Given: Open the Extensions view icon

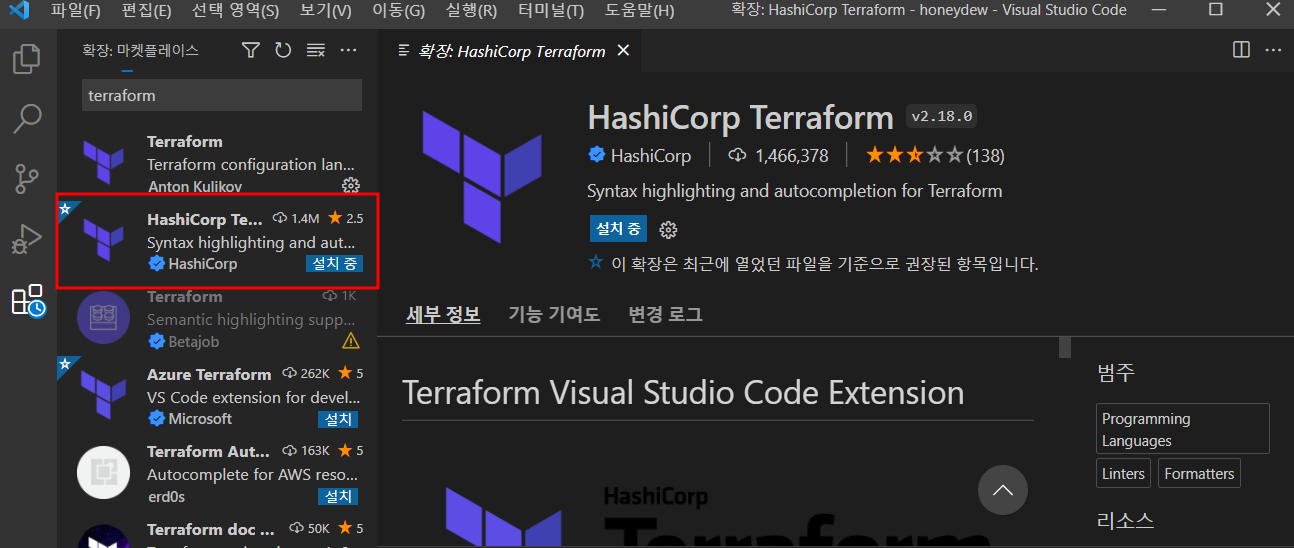Looking at the screenshot, I should coord(27,300).
